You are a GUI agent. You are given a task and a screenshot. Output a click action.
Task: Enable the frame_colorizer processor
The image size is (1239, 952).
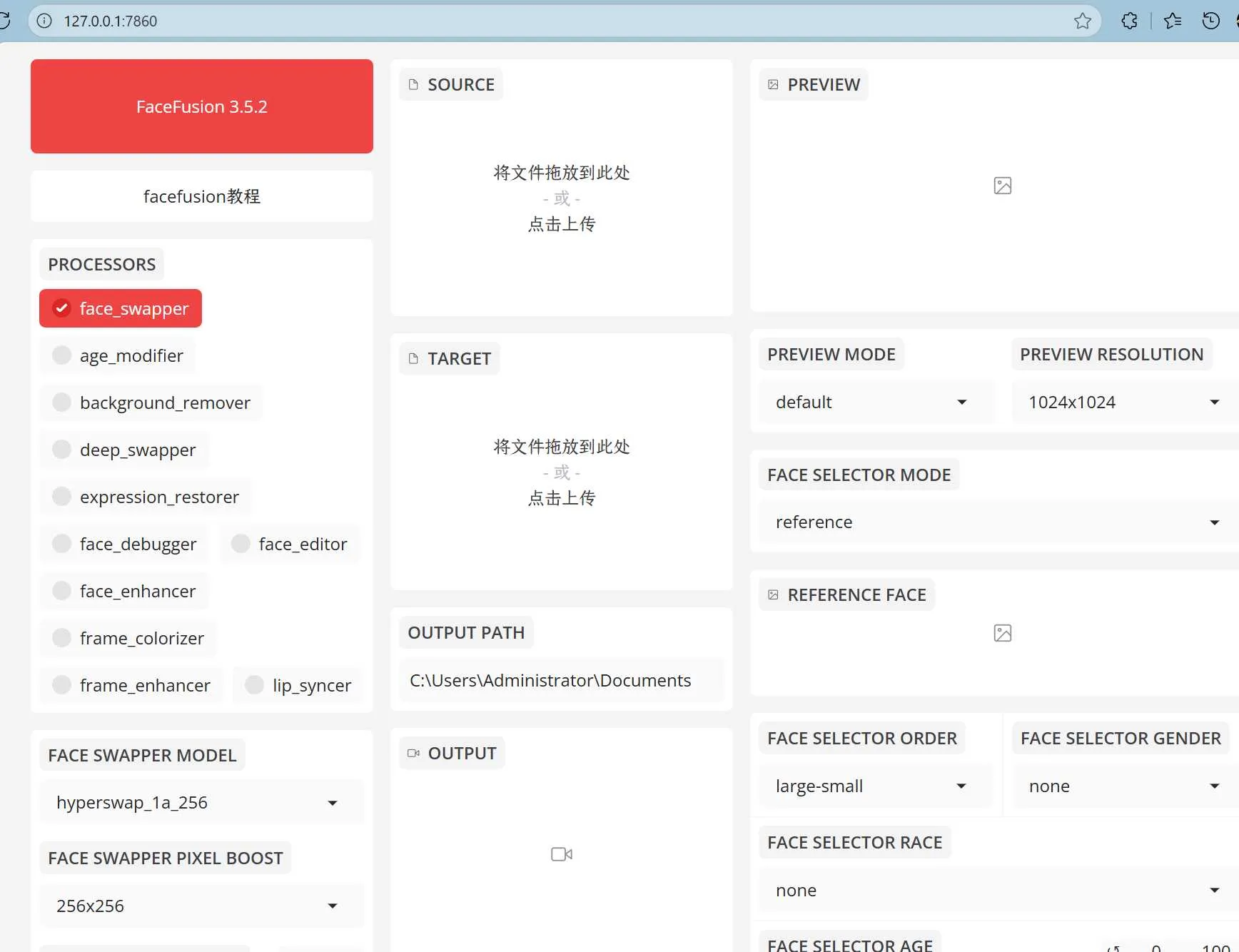pyautogui.click(x=128, y=638)
